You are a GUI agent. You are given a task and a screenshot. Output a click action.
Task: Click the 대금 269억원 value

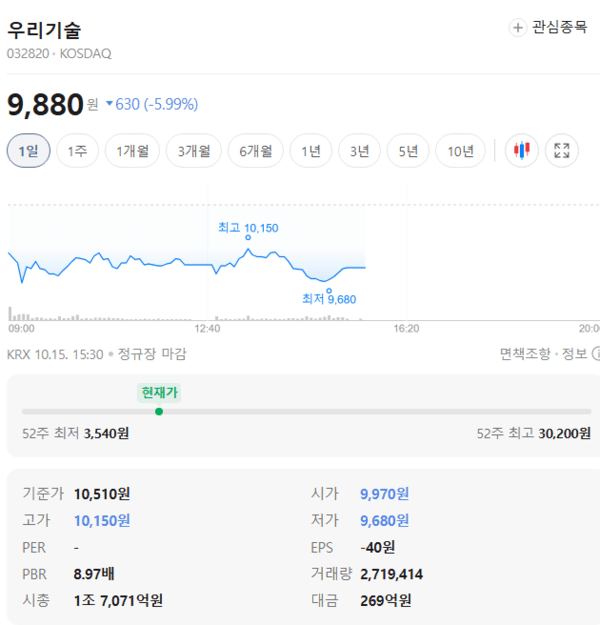[x=386, y=600]
